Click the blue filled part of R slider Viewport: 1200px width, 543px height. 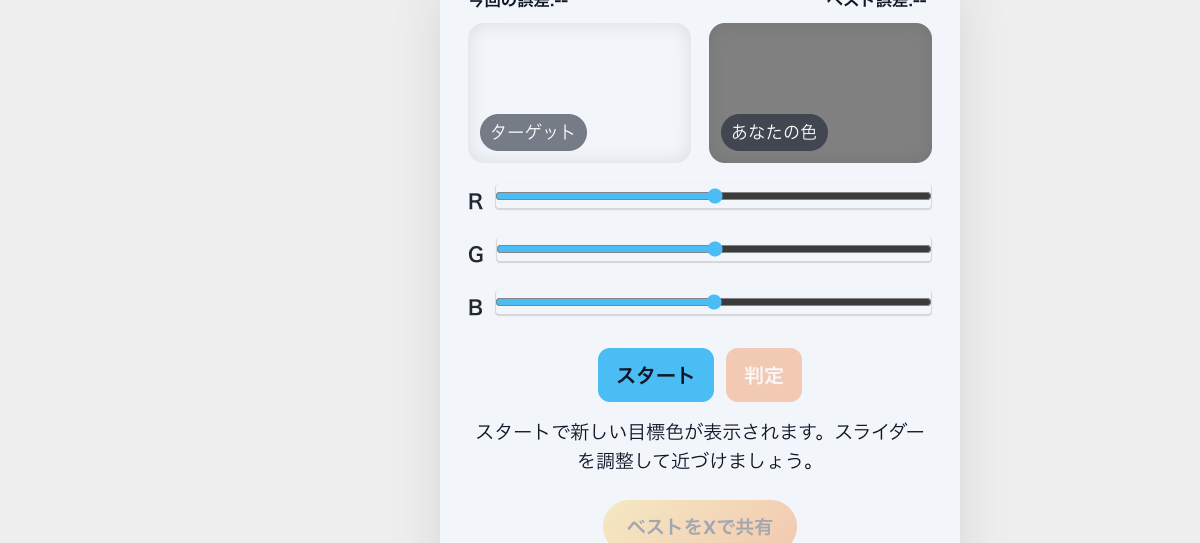pos(602,196)
